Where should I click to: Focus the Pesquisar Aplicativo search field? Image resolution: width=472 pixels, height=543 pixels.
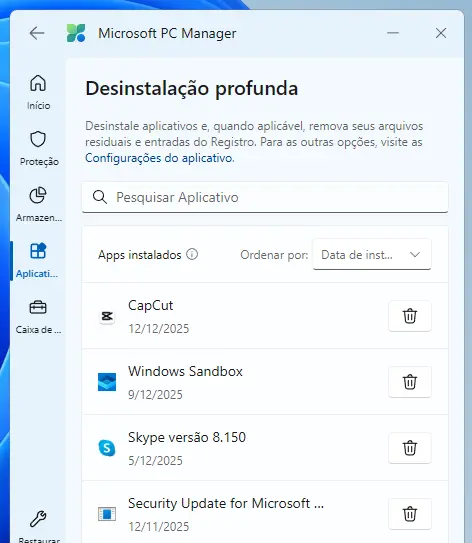click(x=265, y=197)
